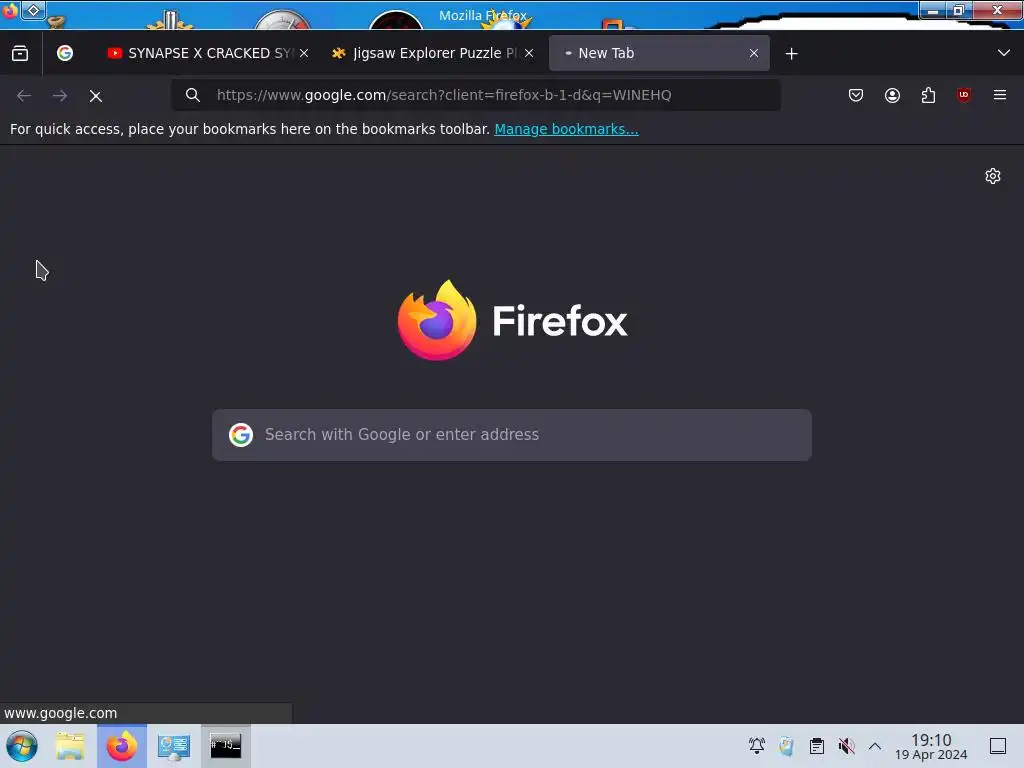Follow the Manage bookmarks link
The width and height of the screenshot is (1024, 768).
pos(566,129)
